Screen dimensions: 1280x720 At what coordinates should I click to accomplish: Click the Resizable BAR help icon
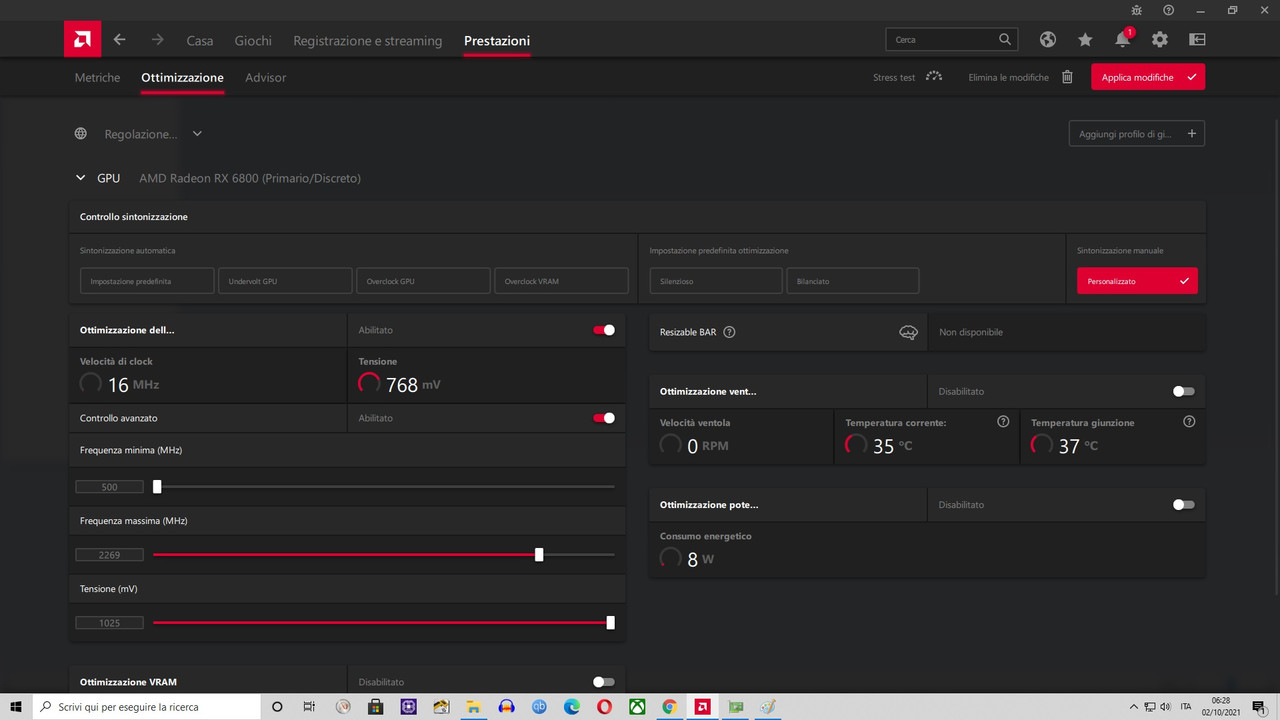pos(729,332)
